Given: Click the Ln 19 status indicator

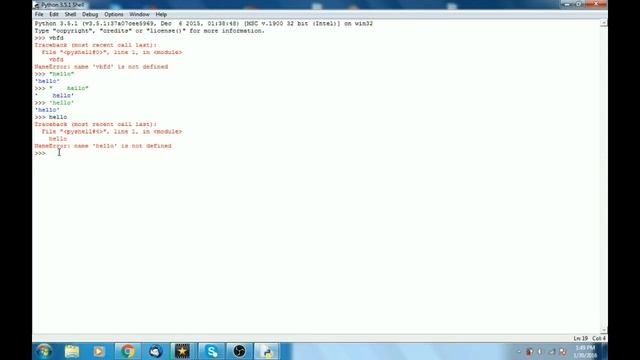Looking at the screenshot, I should (x=580, y=338).
